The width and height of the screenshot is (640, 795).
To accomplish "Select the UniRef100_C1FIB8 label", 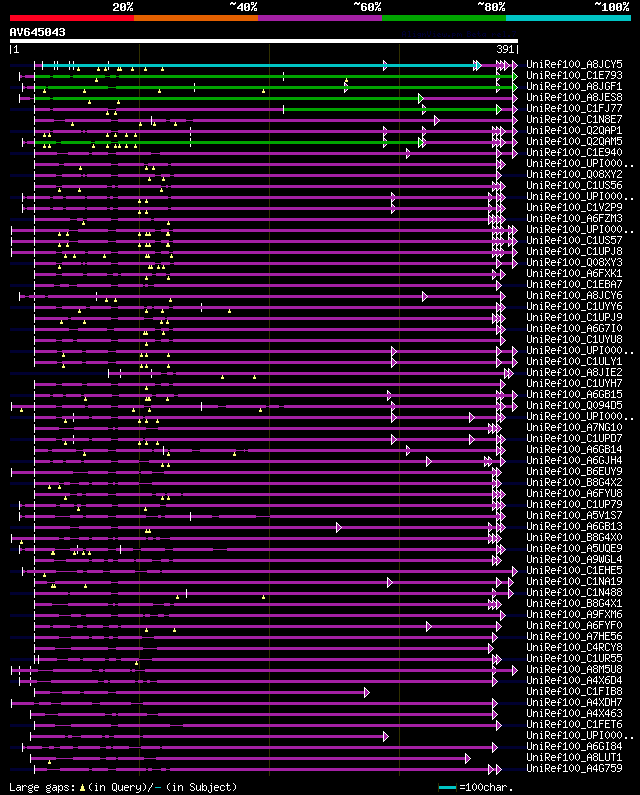I will [574, 692].
